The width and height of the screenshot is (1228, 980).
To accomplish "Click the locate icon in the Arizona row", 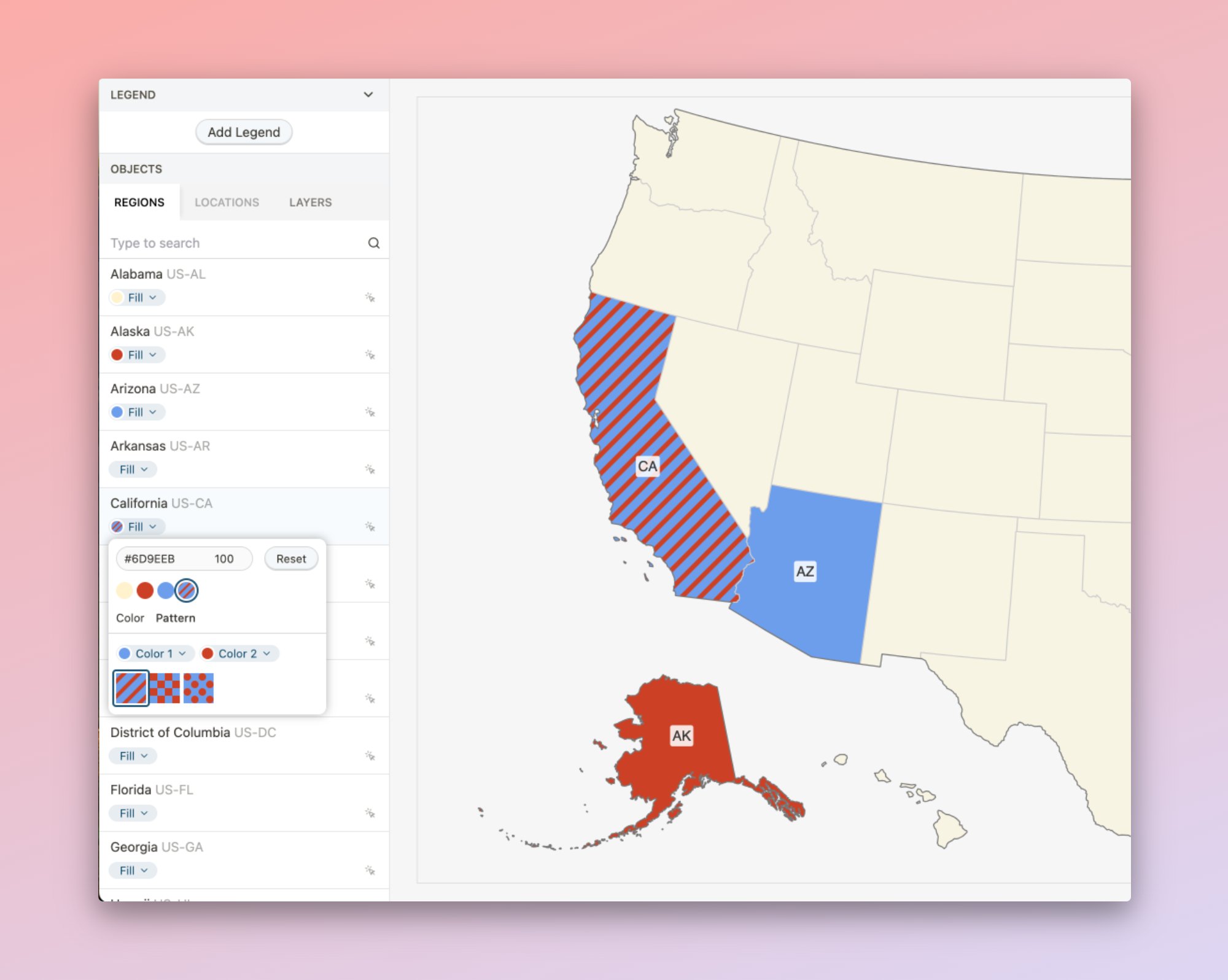I will (x=370, y=411).
